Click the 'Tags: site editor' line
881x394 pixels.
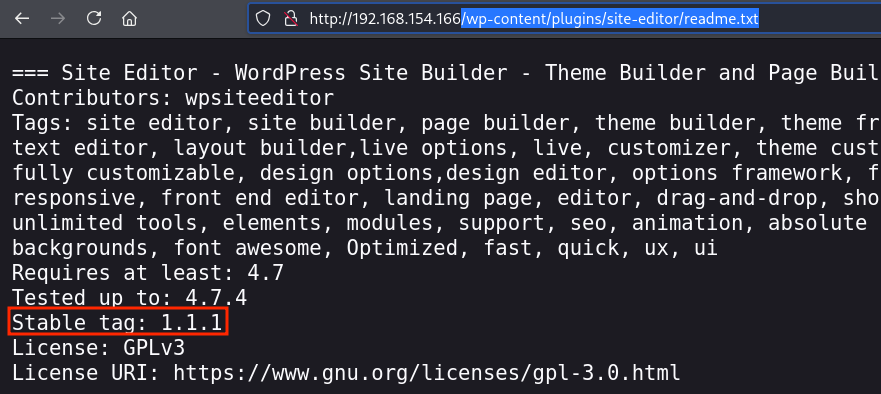[446, 123]
